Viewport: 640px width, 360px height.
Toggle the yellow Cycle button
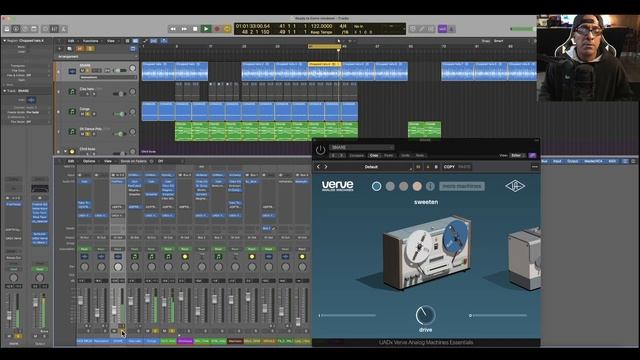pos(227,29)
